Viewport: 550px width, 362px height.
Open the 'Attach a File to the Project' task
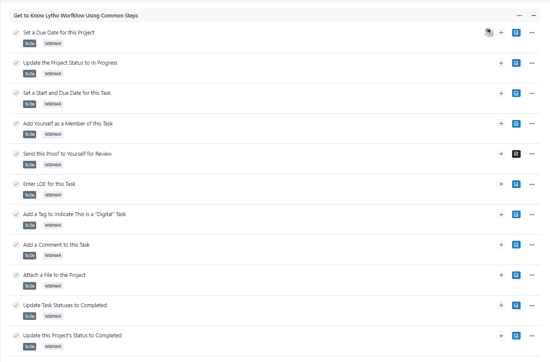(54, 275)
